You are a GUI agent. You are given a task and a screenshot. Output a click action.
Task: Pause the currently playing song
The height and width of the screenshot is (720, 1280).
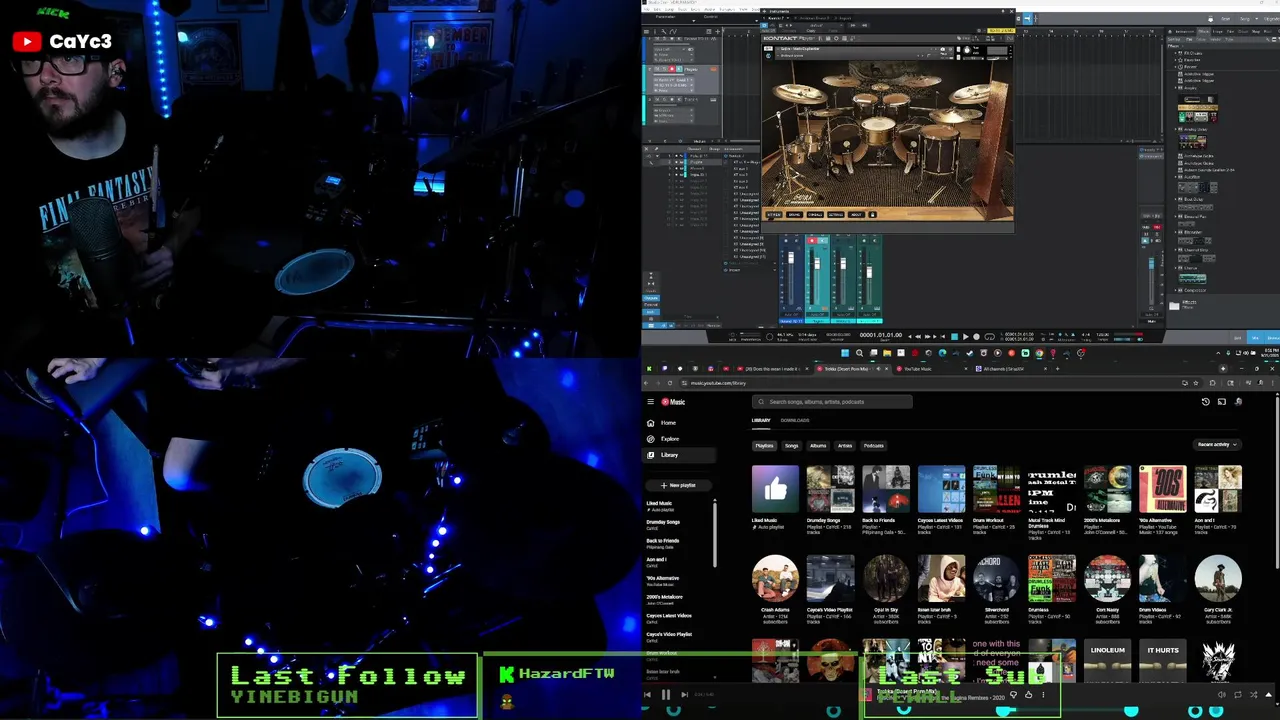tap(665, 694)
